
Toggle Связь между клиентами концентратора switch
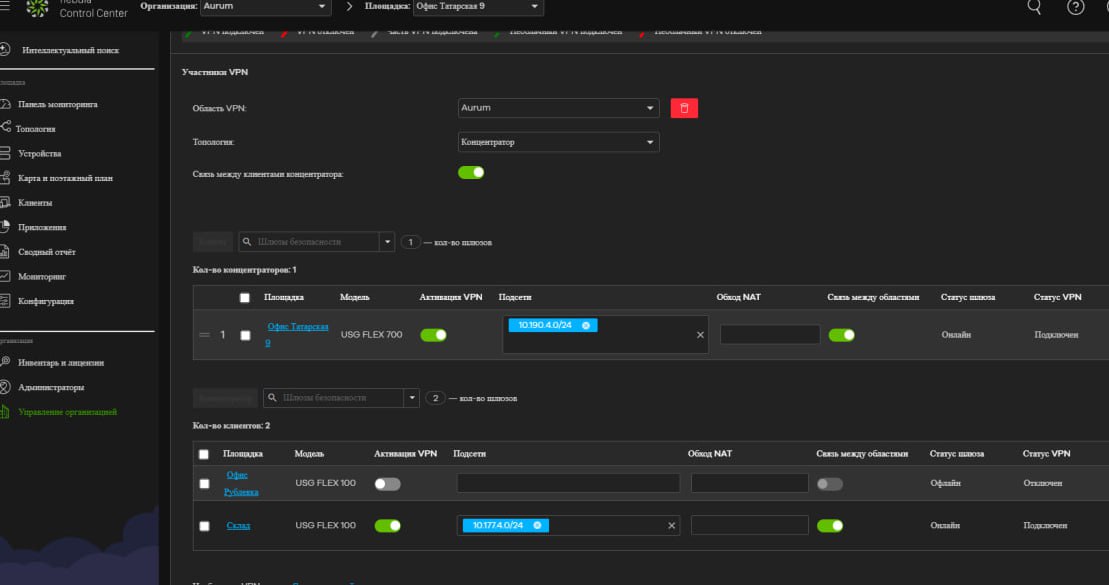(471, 173)
